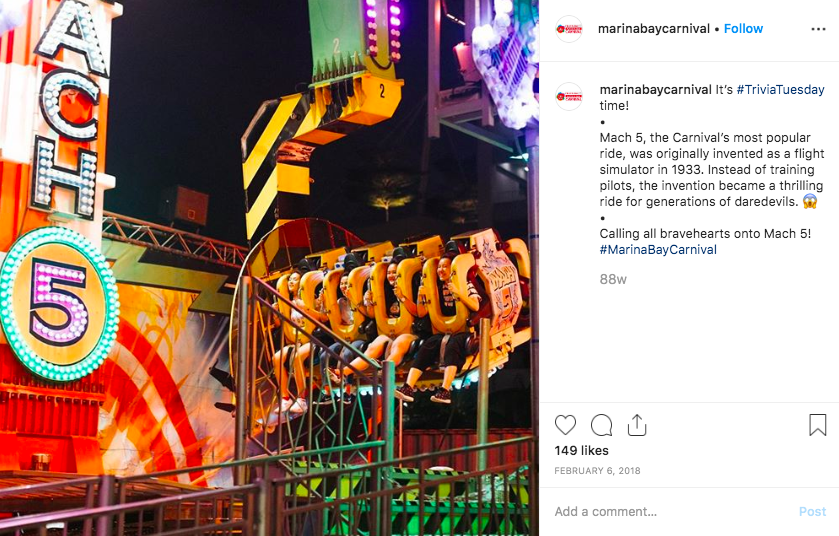Click the Post comment button

pyautogui.click(x=812, y=511)
